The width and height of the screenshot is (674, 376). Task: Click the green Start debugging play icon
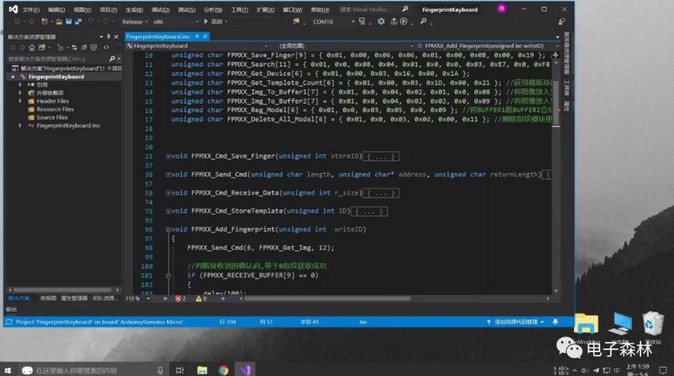(x=206, y=21)
